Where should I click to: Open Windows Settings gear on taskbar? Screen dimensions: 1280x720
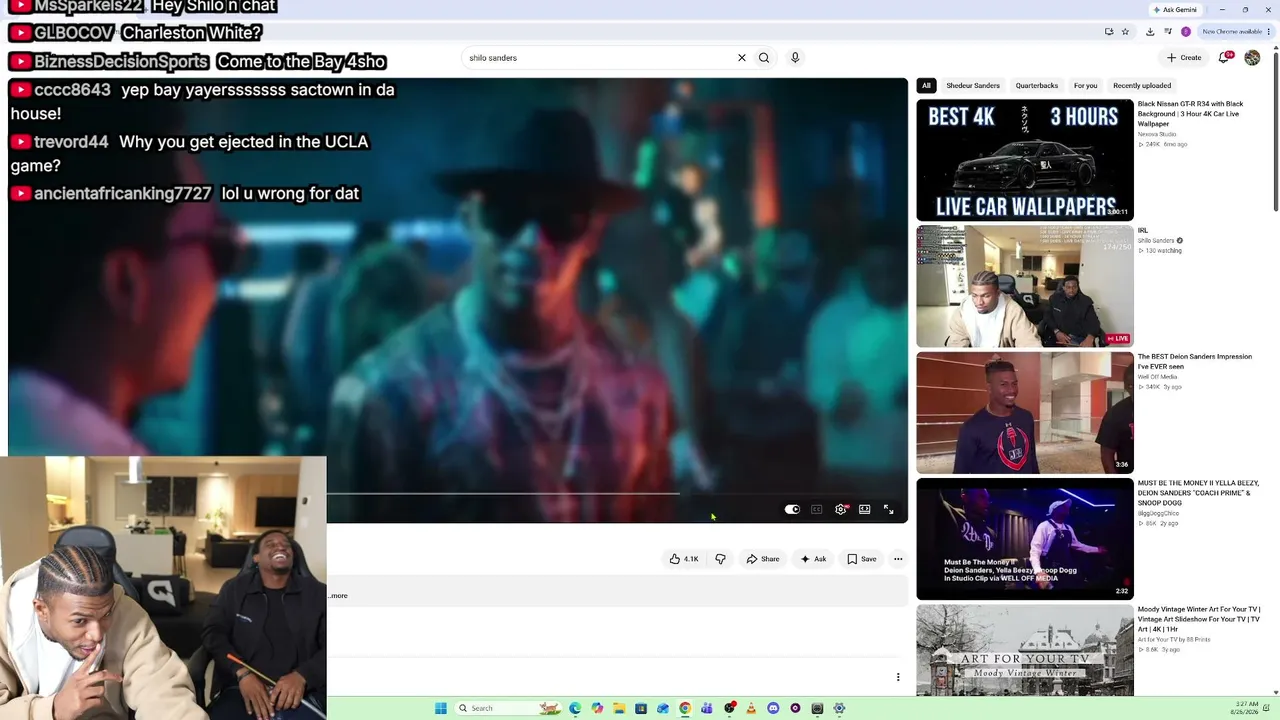[x=839, y=708]
